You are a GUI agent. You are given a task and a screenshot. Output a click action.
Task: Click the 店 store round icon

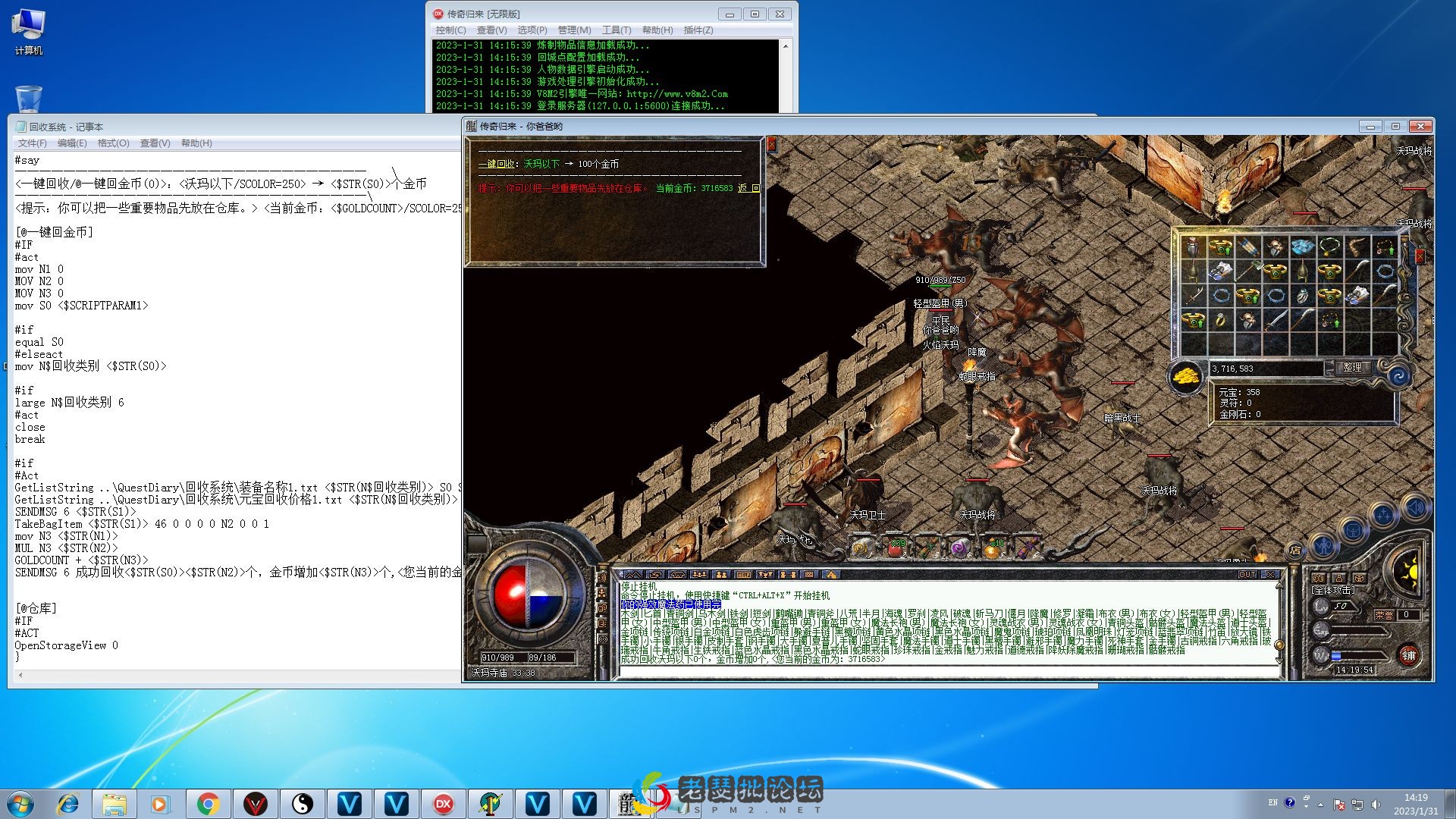[x=1295, y=551]
